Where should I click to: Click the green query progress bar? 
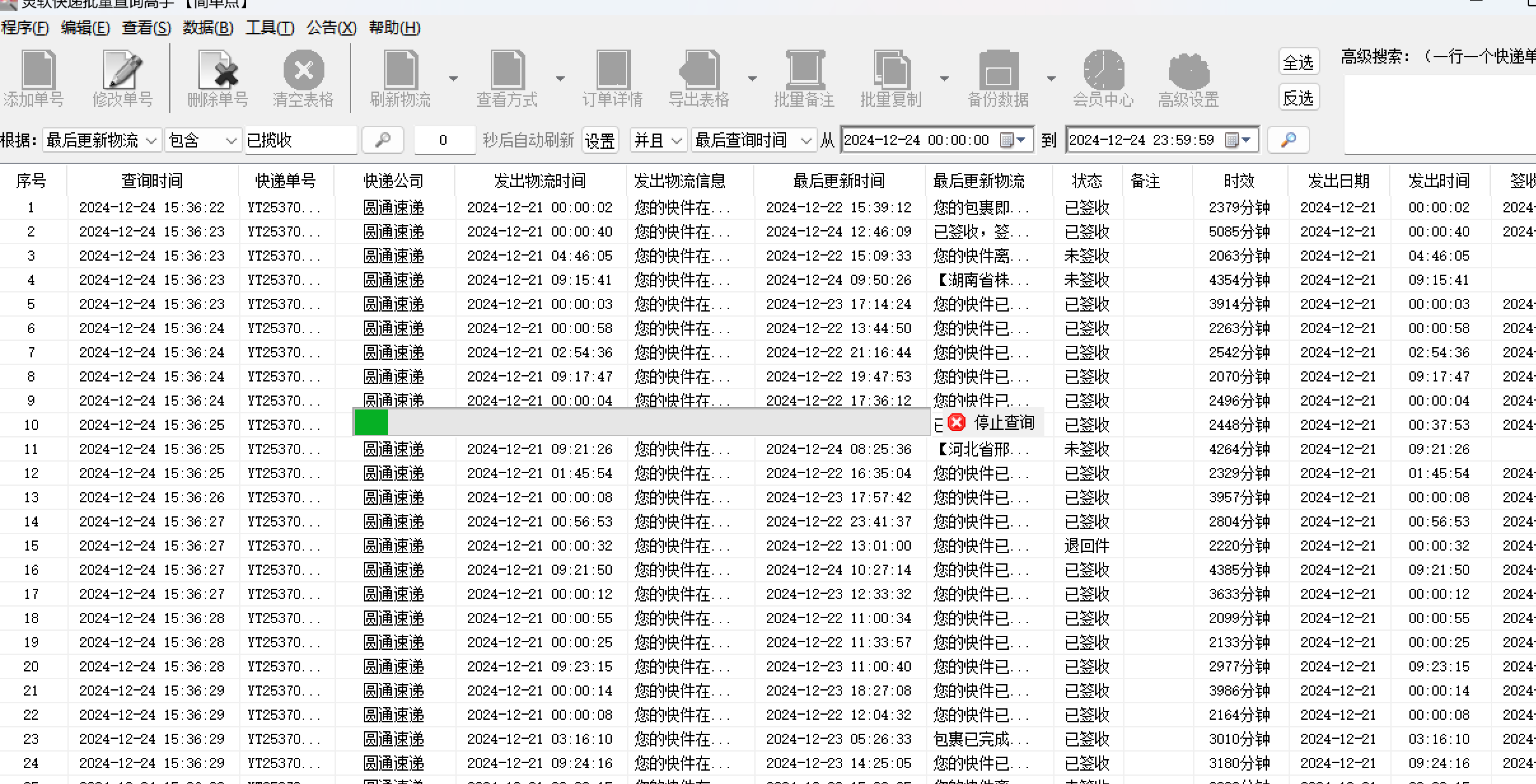tap(371, 423)
